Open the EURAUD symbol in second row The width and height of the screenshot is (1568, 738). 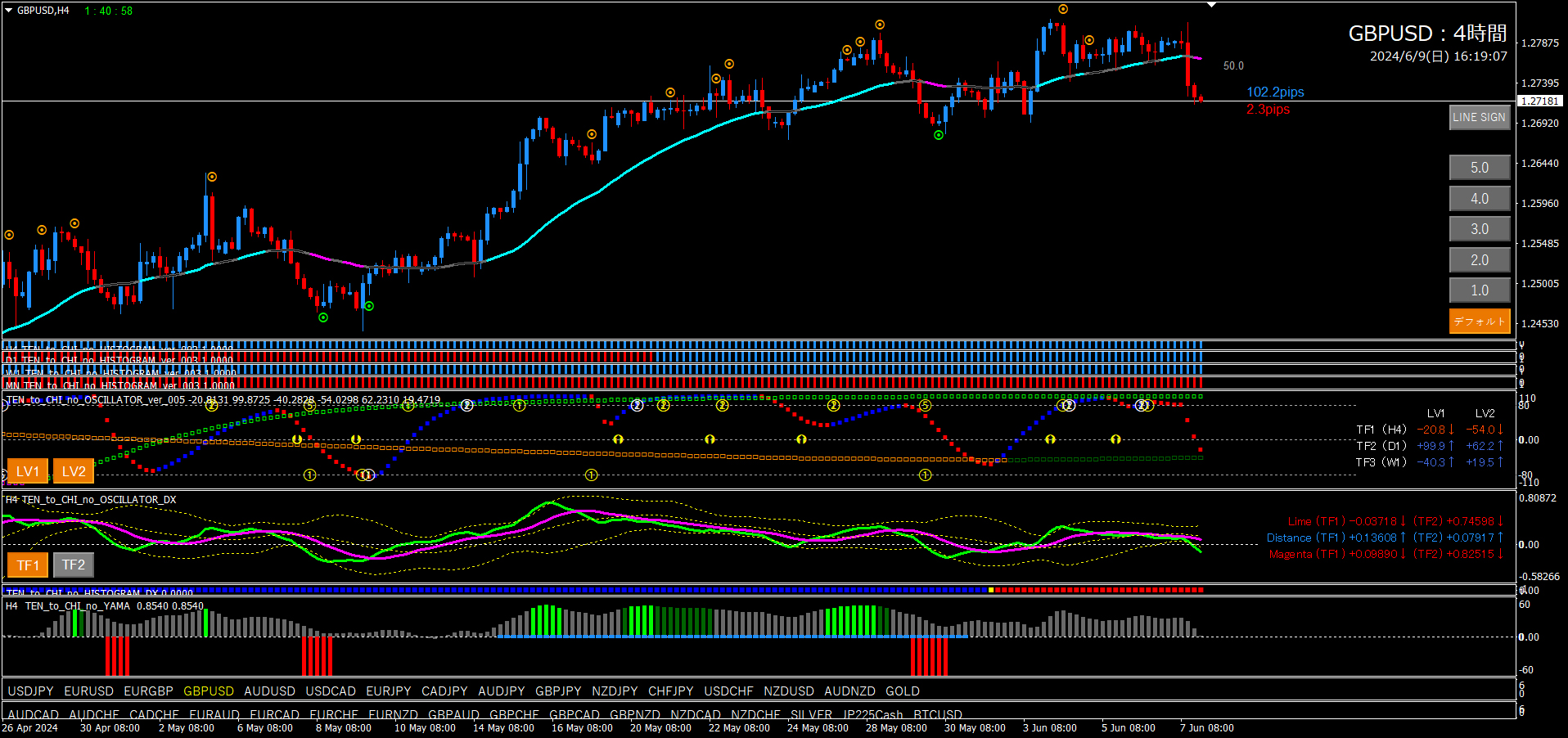click(x=214, y=714)
